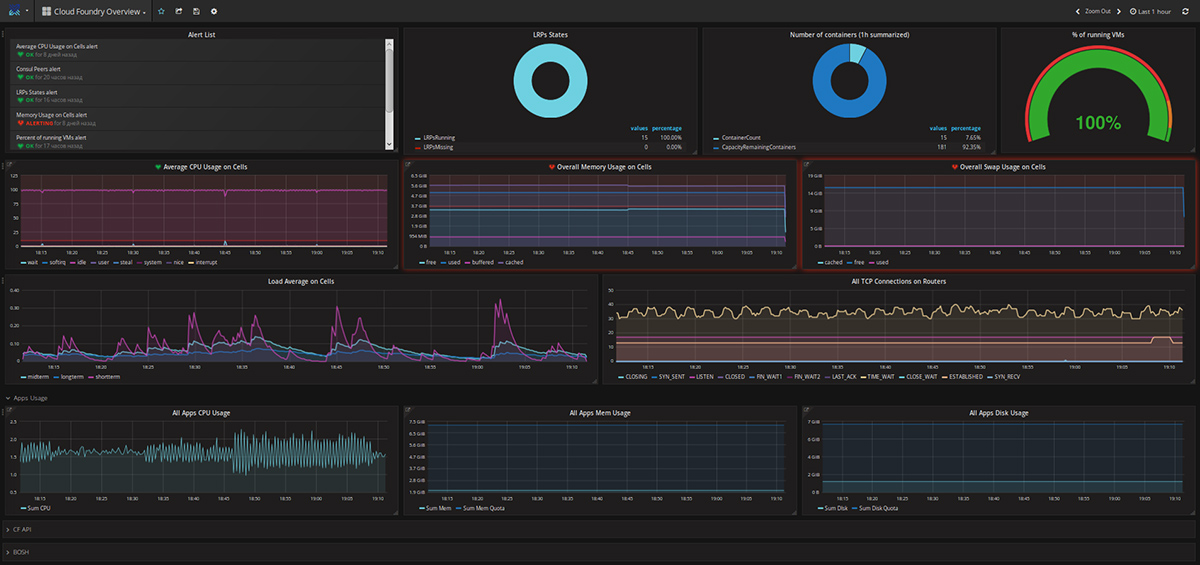This screenshot has height=565, width=1200.
Task: Sort LRPs States legend by percentage column
Action: (x=667, y=128)
